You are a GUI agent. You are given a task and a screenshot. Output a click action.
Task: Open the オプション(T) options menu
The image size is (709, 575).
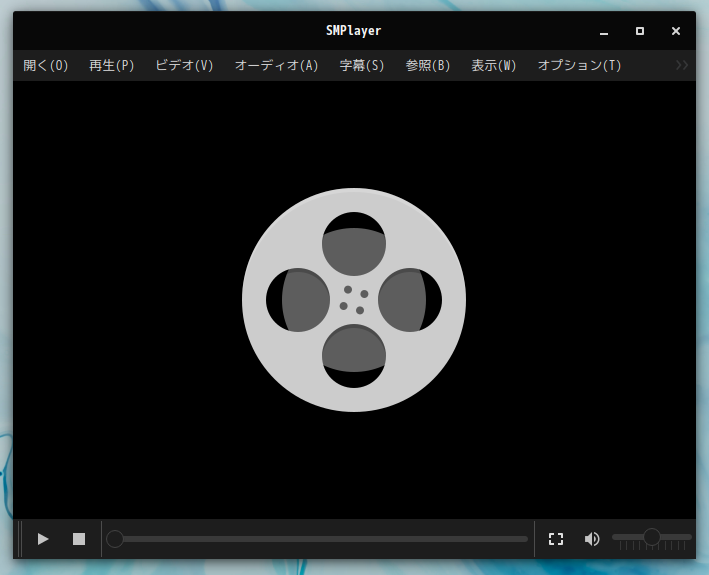tap(579, 66)
